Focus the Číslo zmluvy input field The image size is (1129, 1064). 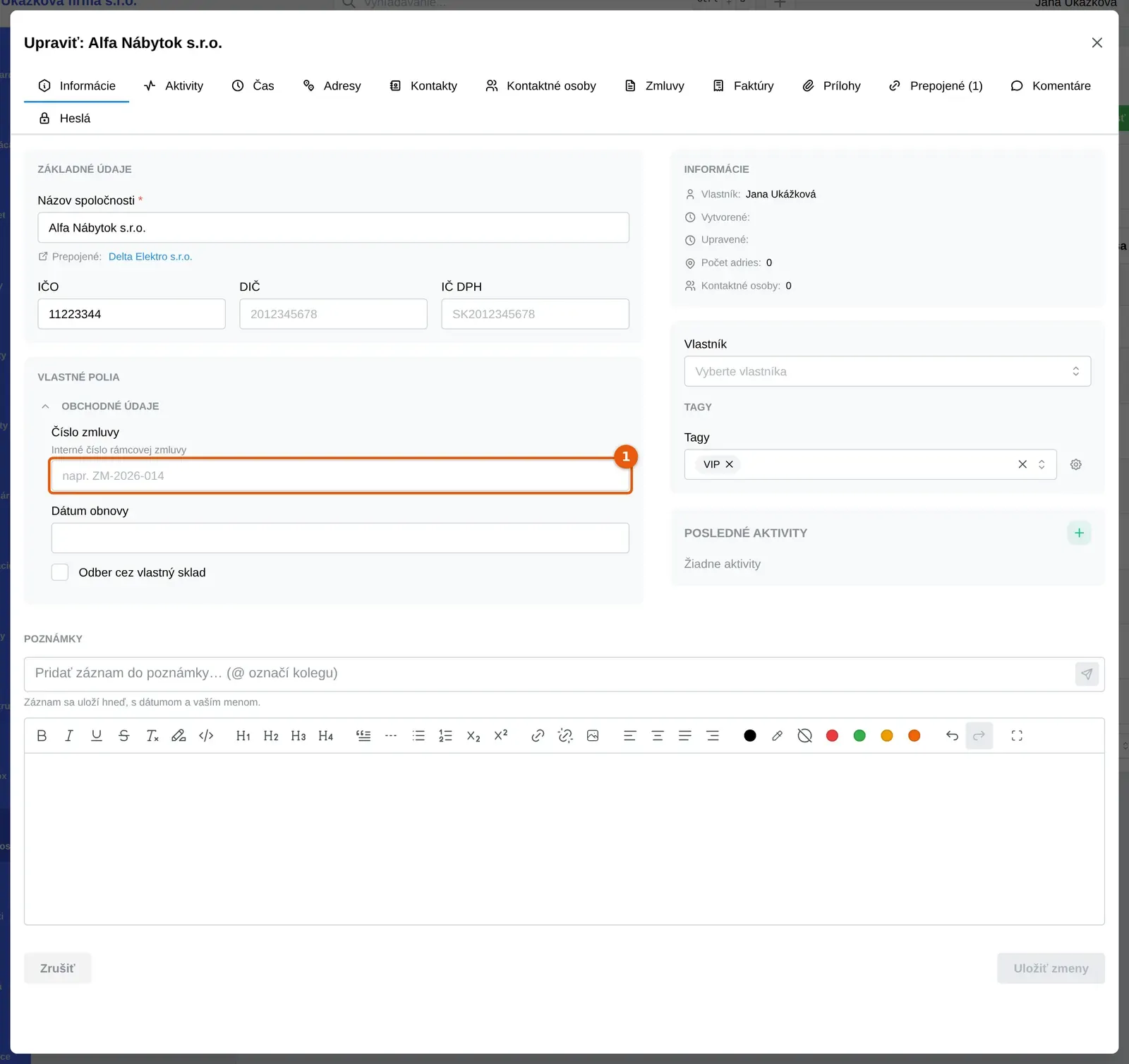click(340, 476)
